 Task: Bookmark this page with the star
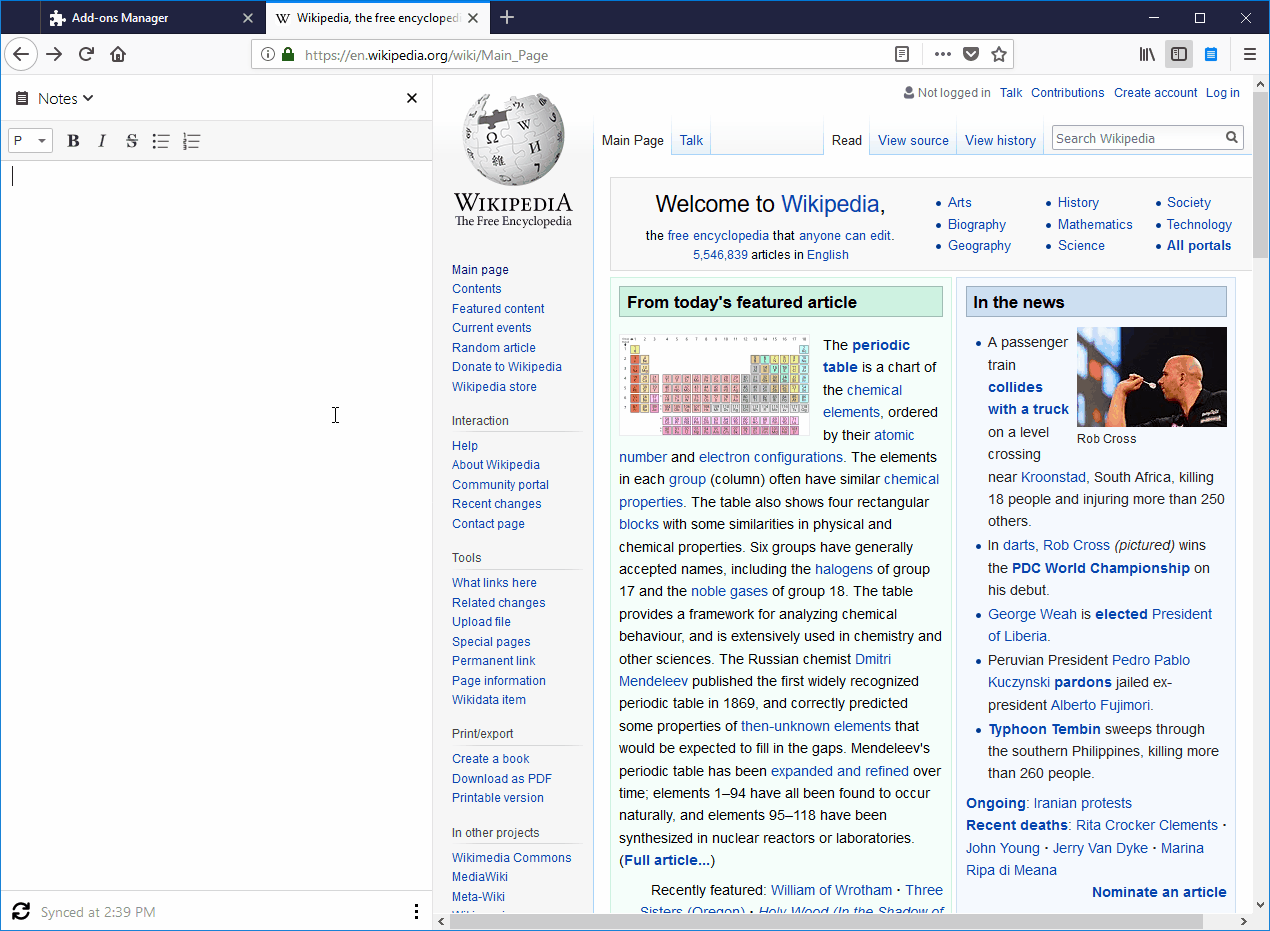point(998,54)
